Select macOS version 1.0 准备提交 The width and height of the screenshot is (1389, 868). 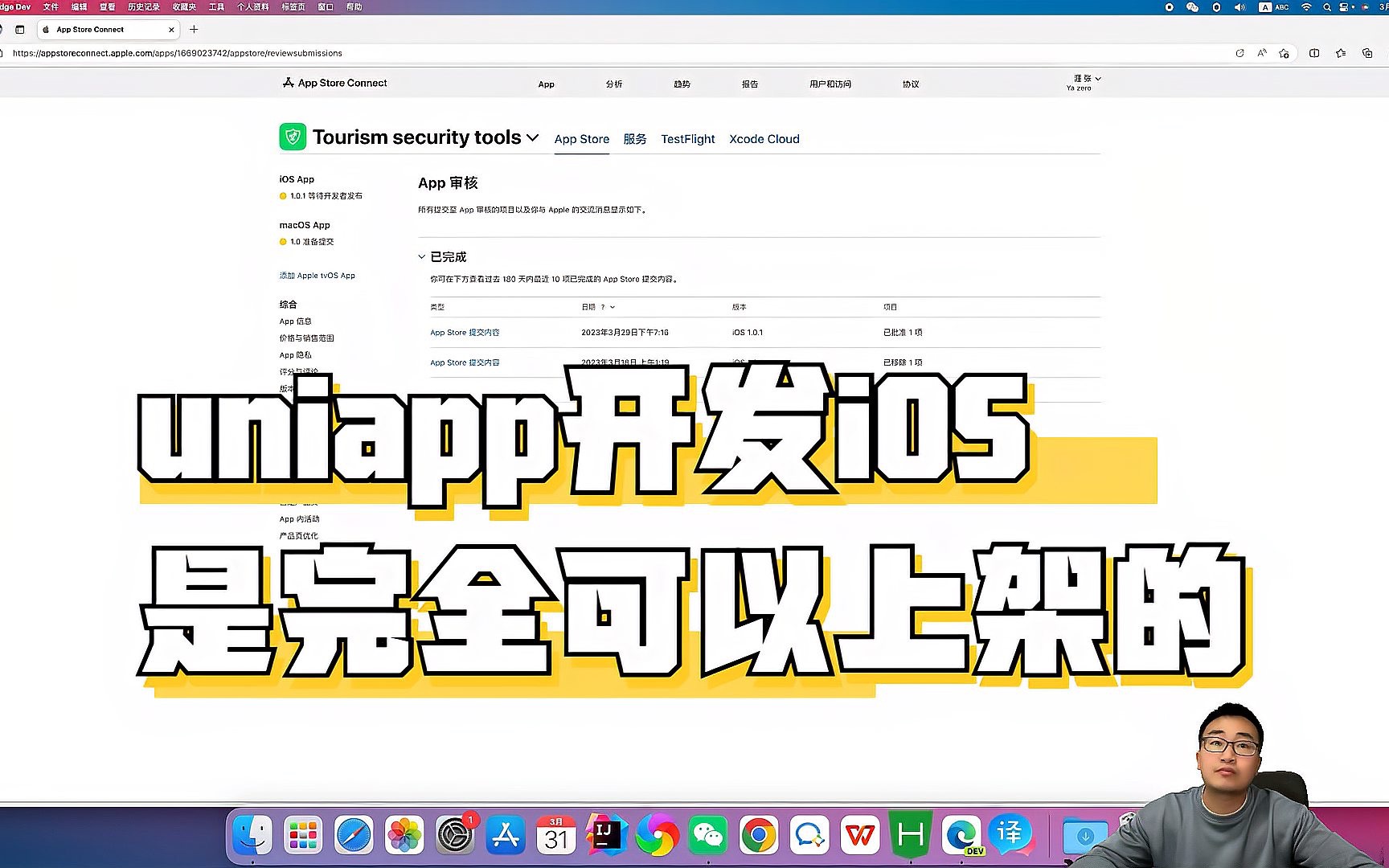pos(306,242)
